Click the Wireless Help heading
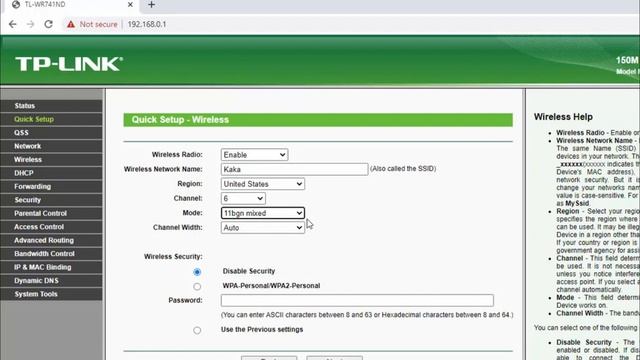Image resolution: width=640 pixels, height=360 pixels. pos(563,117)
